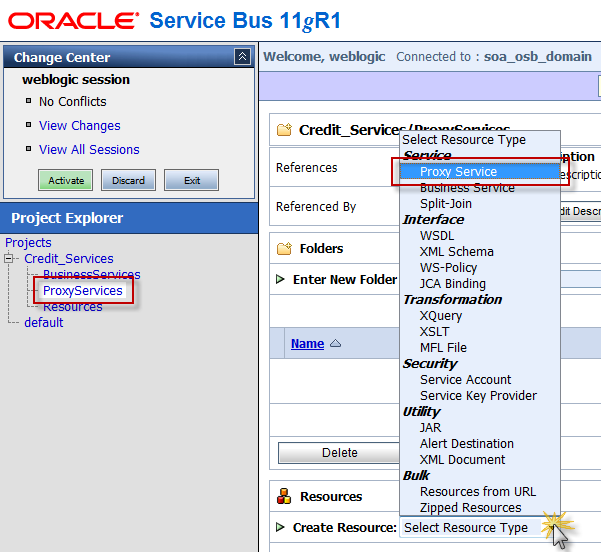Click the Name column header link

tap(307, 343)
